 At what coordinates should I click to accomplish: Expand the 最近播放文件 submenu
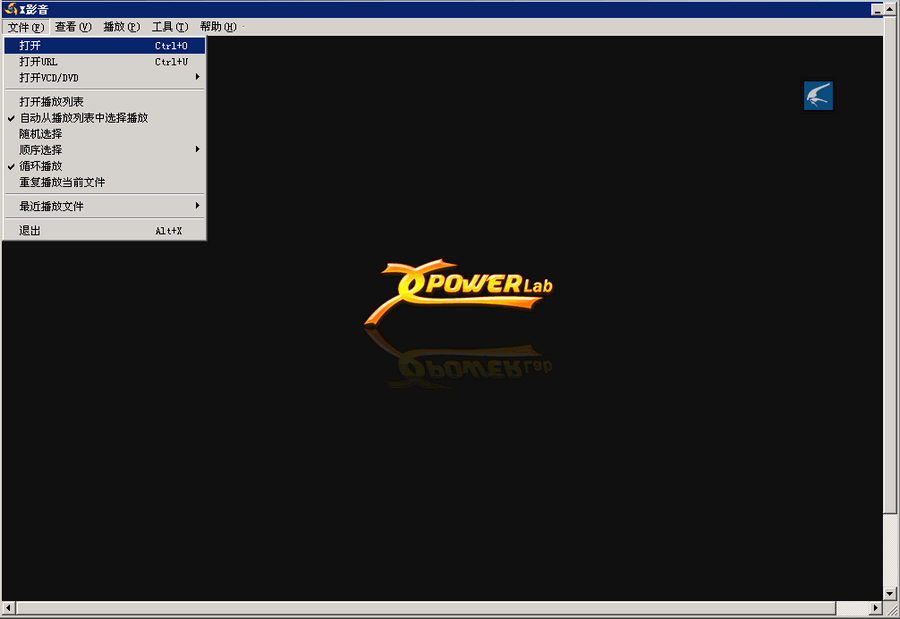click(104, 206)
